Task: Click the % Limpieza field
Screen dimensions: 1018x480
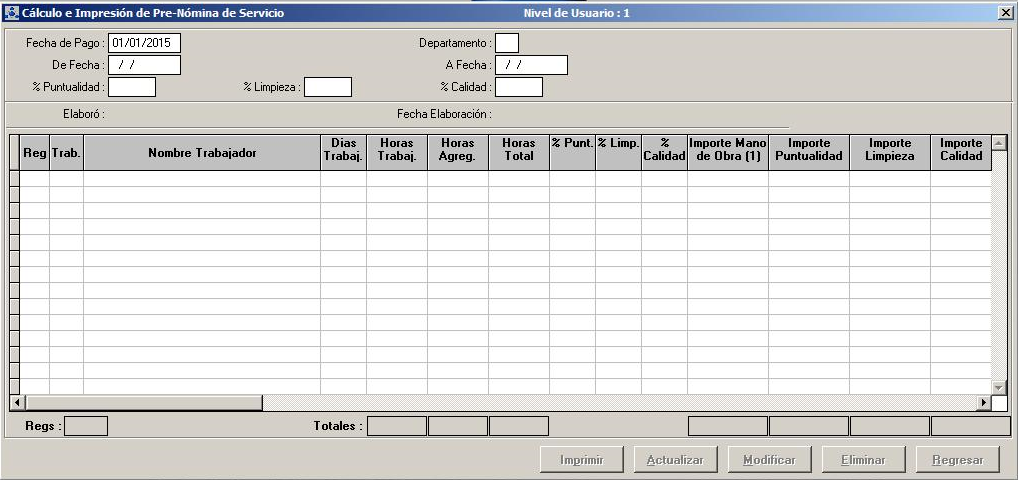Action: [328, 87]
